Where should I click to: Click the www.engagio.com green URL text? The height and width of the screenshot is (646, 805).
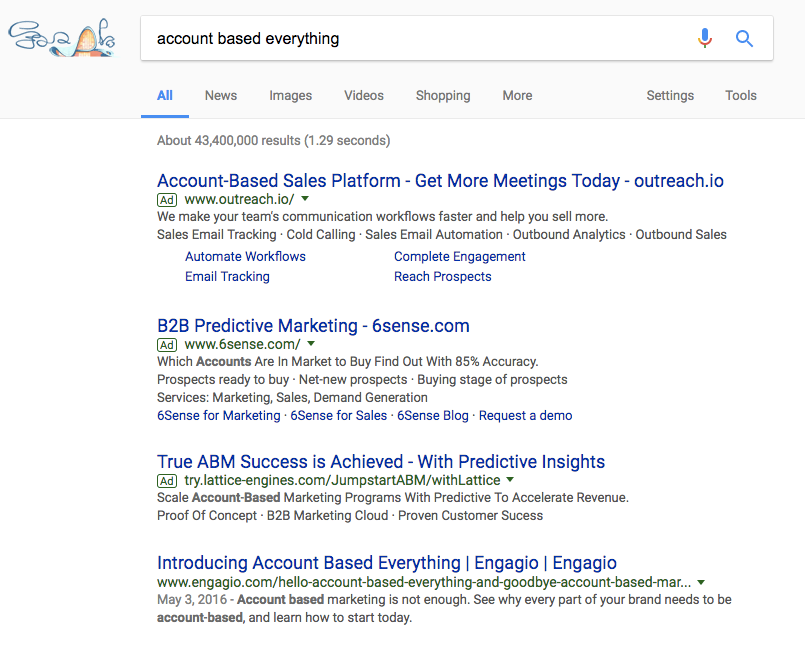click(x=424, y=582)
